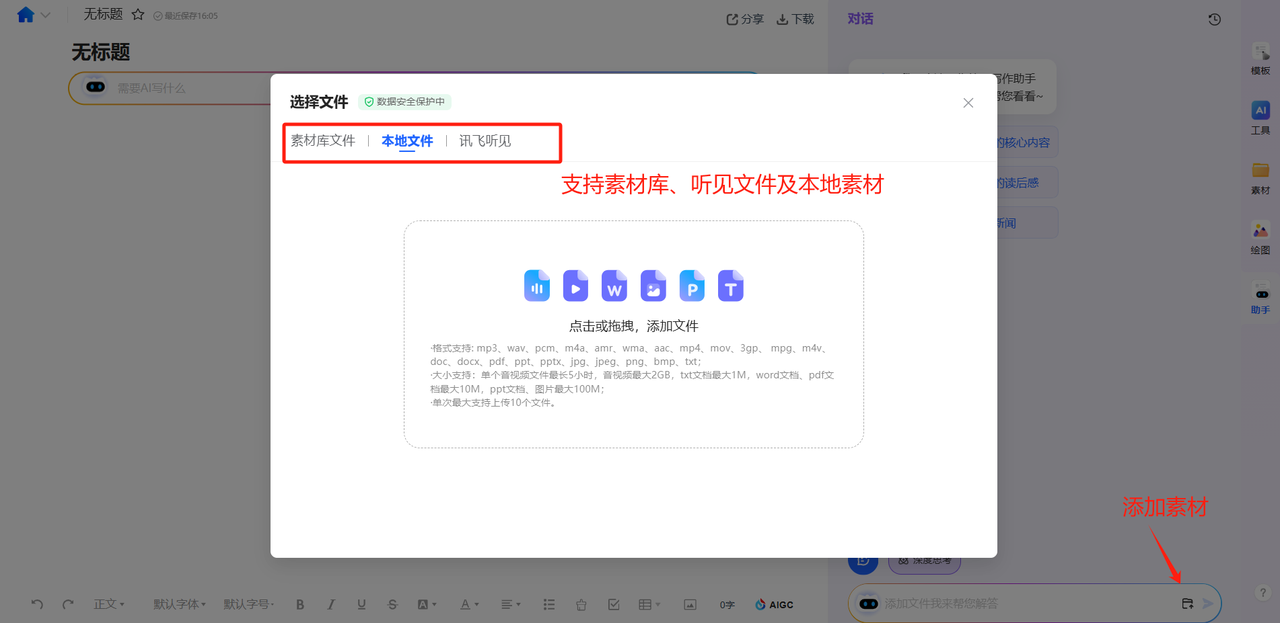Close the 选择文件 dialog
The height and width of the screenshot is (623, 1280).
tap(968, 103)
